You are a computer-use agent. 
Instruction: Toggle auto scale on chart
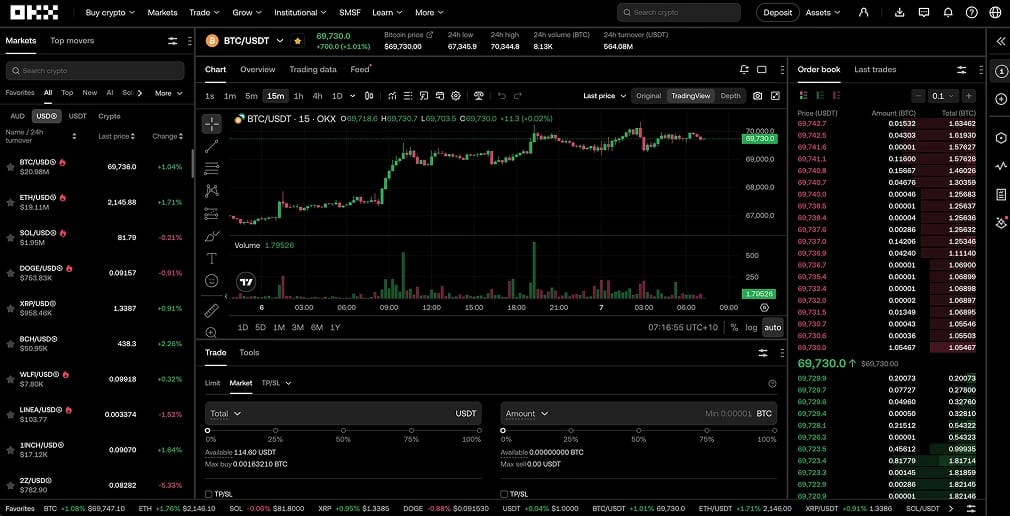click(772, 327)
